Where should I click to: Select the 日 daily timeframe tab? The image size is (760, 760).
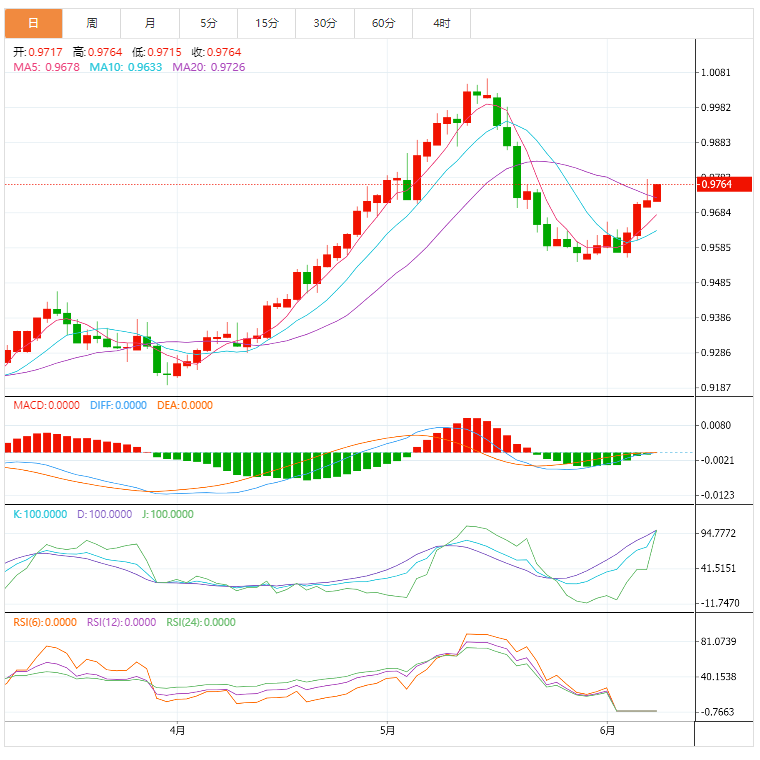33,23
